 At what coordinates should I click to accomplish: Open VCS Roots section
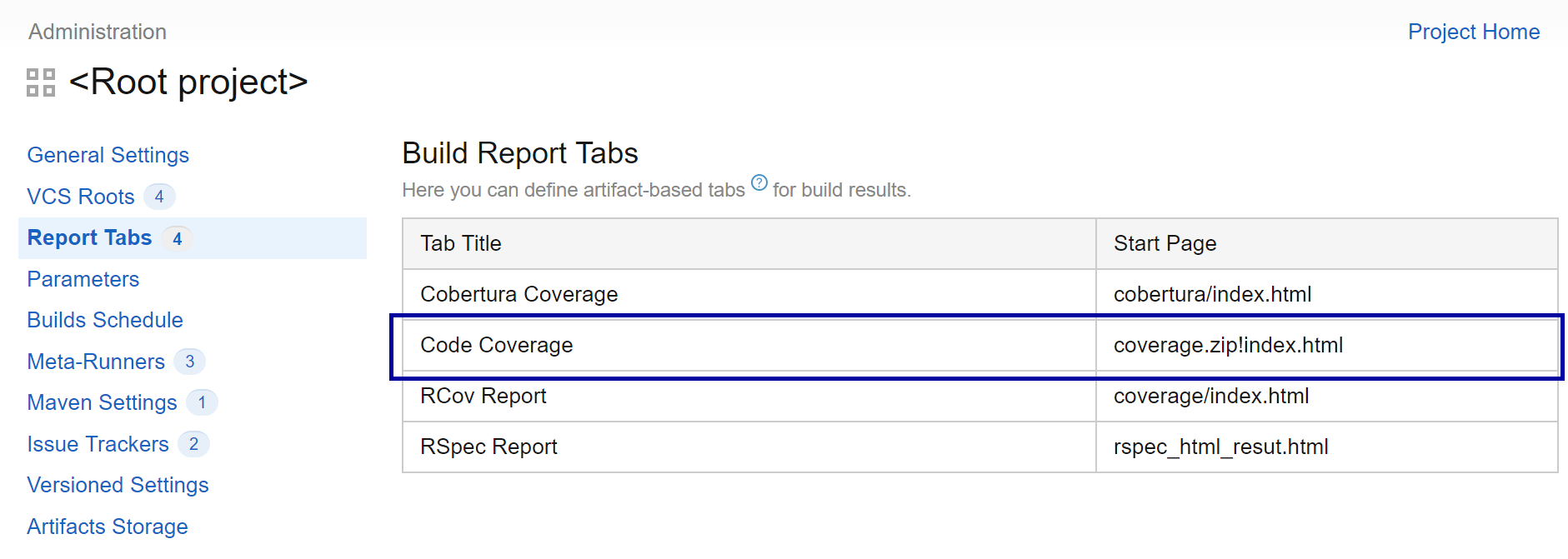pos(81,197)
